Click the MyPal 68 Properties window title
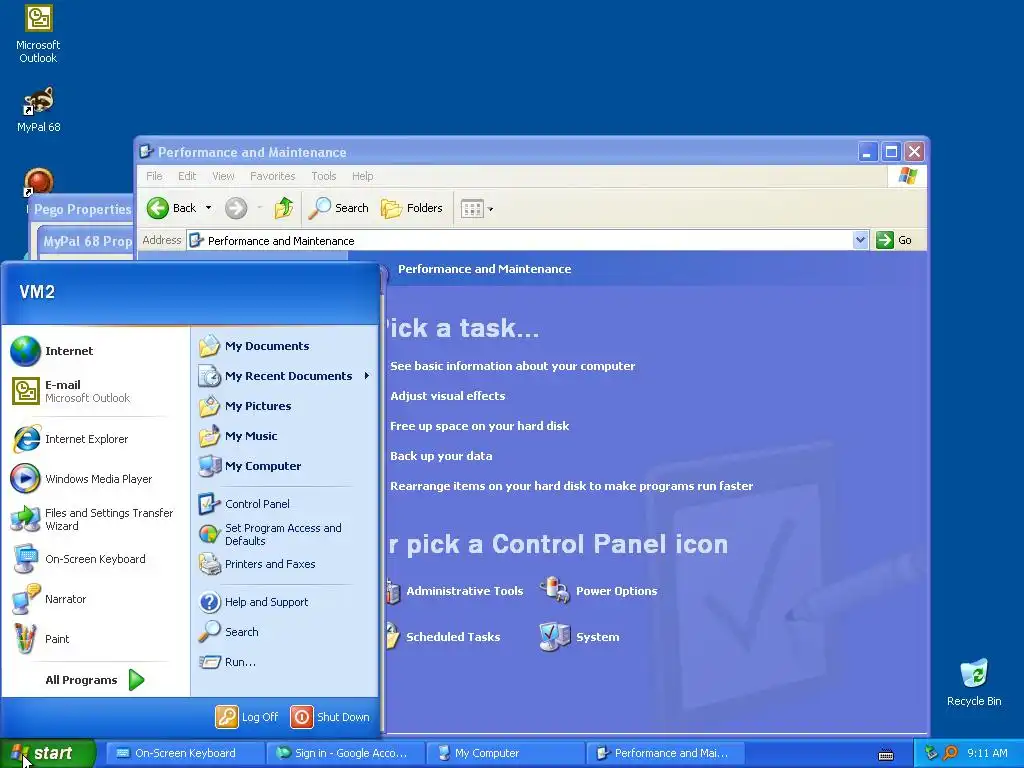This screenshot has height=768, width=1024. click(x=88, y=241)
